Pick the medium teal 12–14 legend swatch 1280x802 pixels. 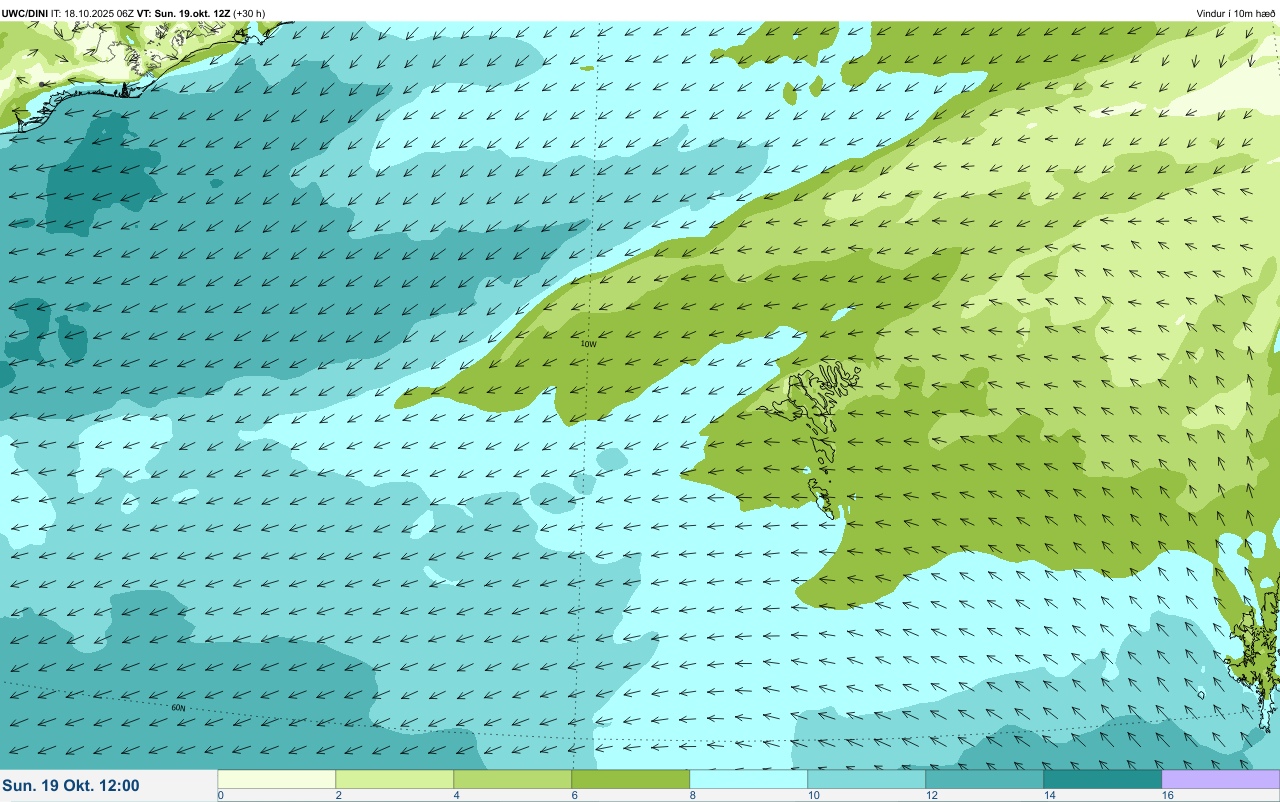(x=985, y=779)
